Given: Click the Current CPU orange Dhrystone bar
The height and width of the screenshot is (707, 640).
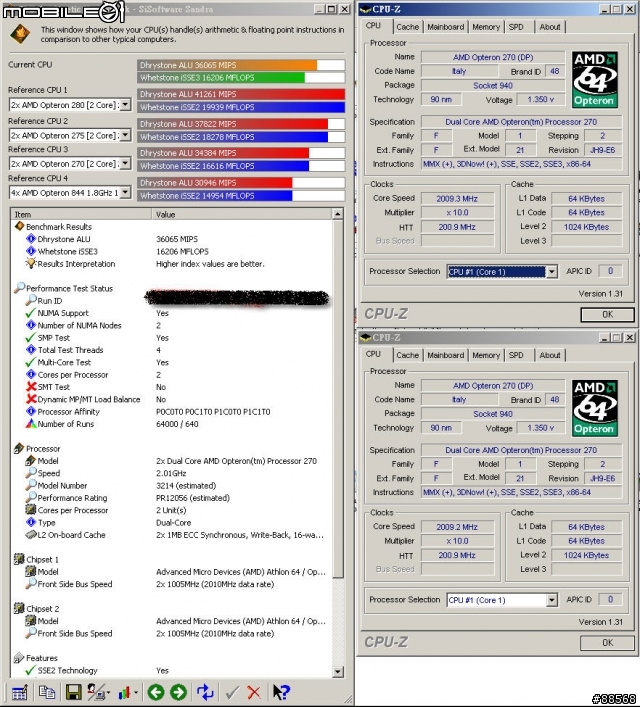Looking at the screenshot, I should 227,65.
